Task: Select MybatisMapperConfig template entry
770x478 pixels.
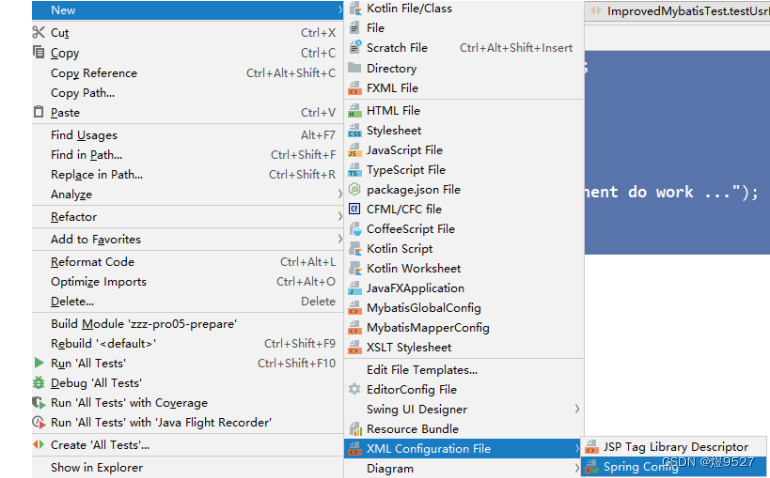Action: tap(464, 327)
